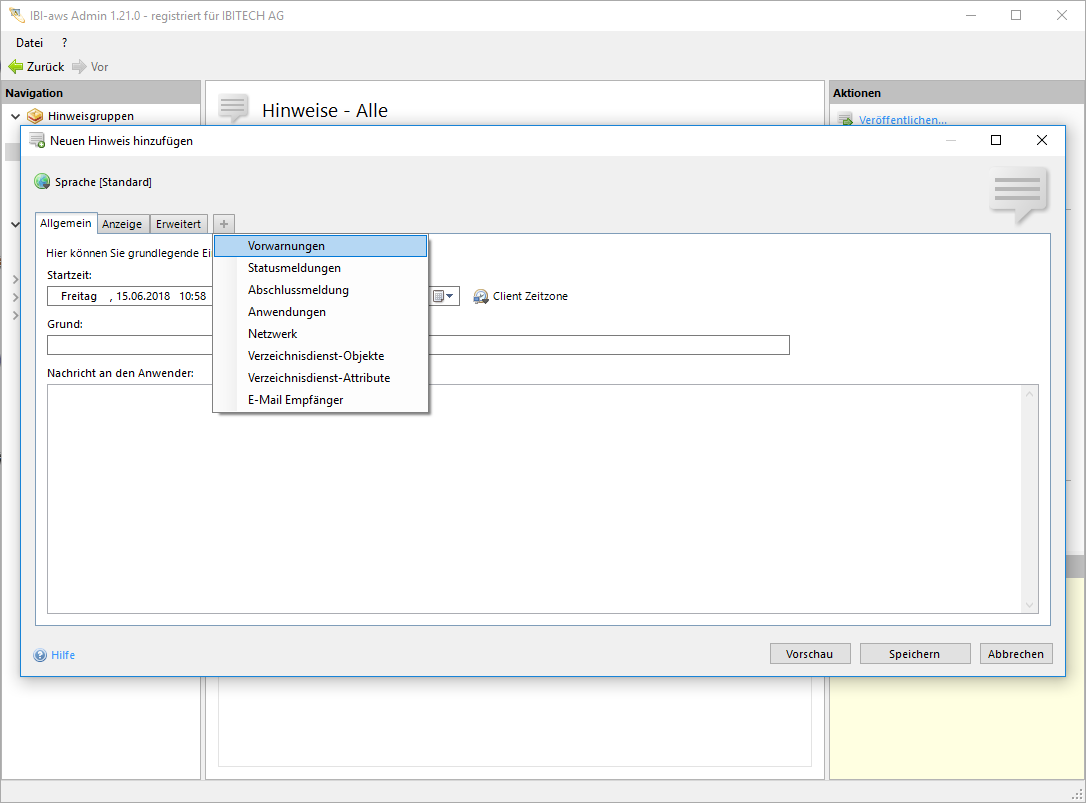Open the Startzeit calendar picker
Viewport: 1086px width, 803px height.
pyautogui.click(x=443, y=297)
